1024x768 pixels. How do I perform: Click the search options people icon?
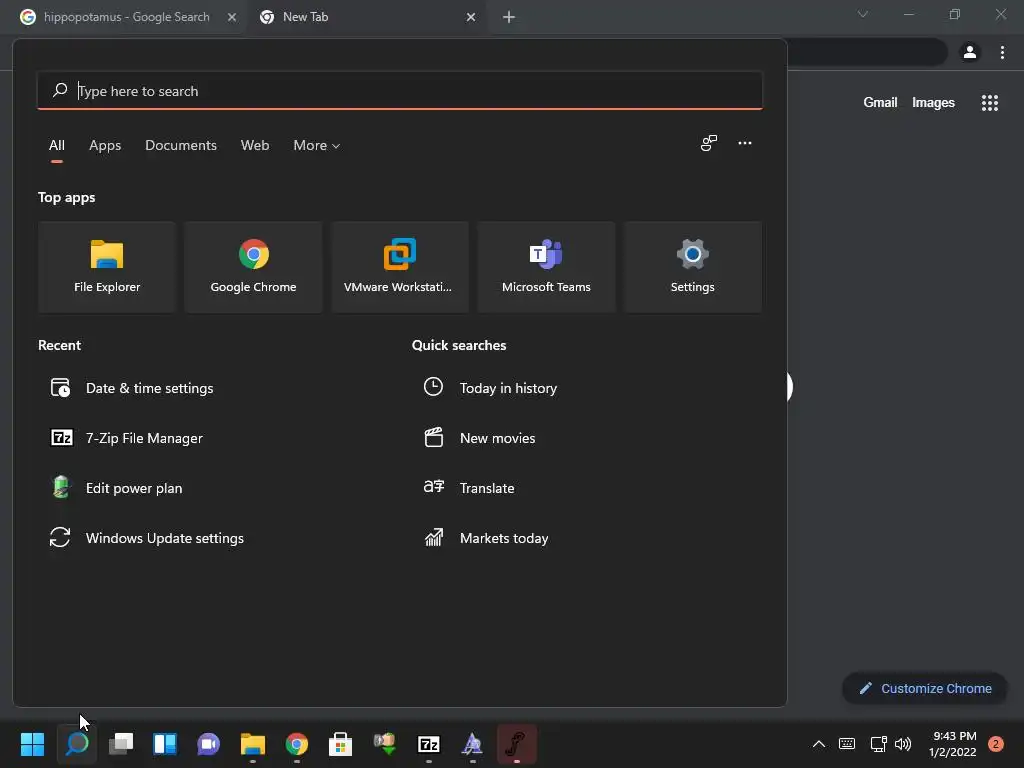(x=709, y=143)
